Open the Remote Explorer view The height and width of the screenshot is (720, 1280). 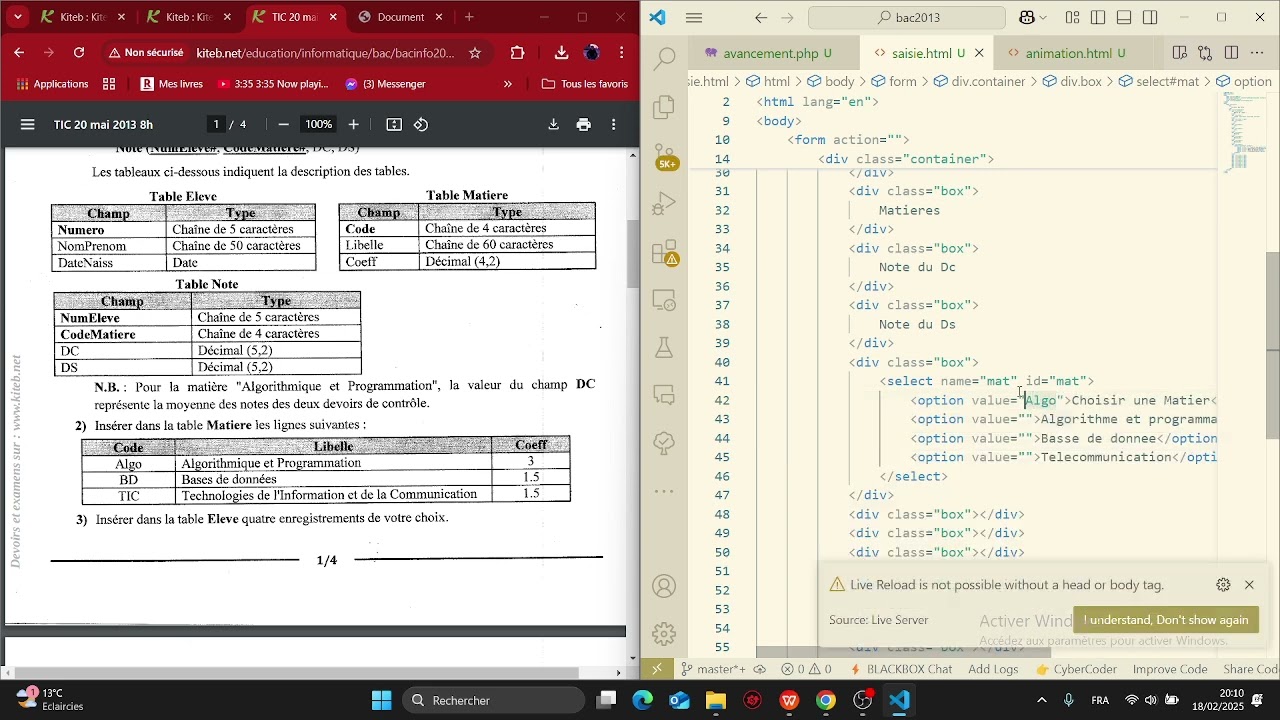pos(665,300)
